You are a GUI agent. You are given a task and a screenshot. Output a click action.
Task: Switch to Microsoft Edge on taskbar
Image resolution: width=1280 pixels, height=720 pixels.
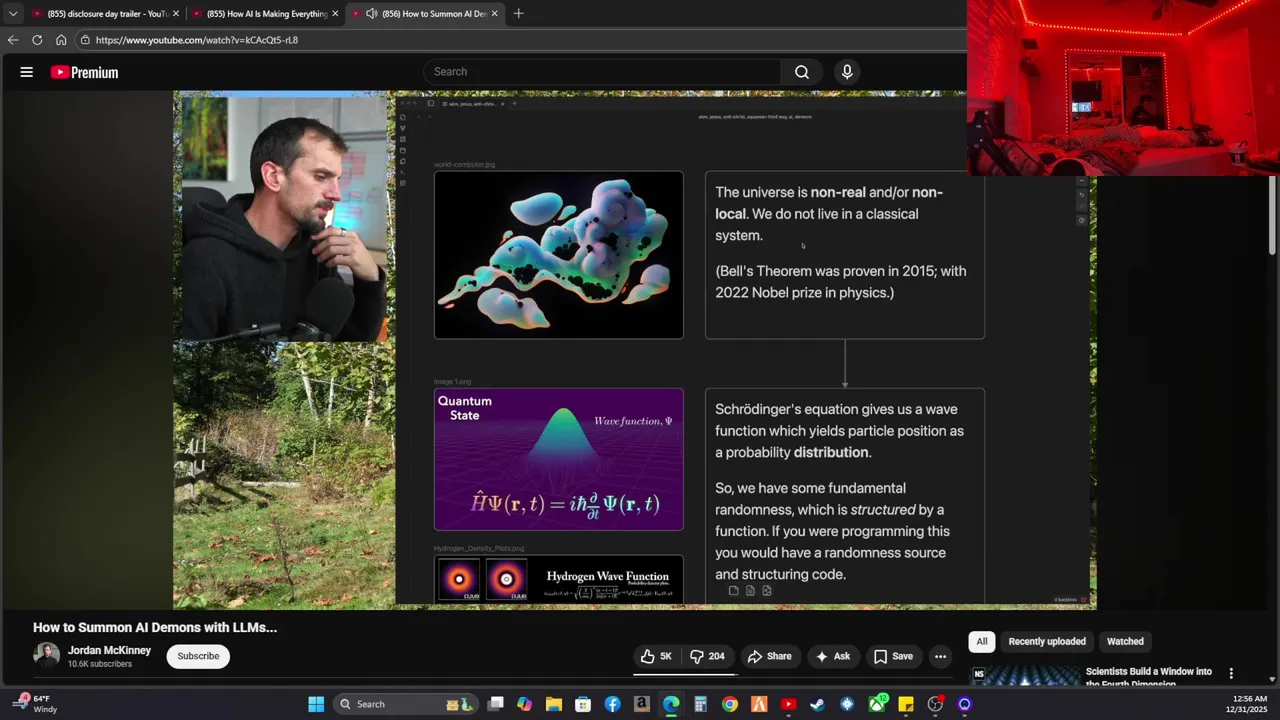pyautogui.click(x=671, y=704)
